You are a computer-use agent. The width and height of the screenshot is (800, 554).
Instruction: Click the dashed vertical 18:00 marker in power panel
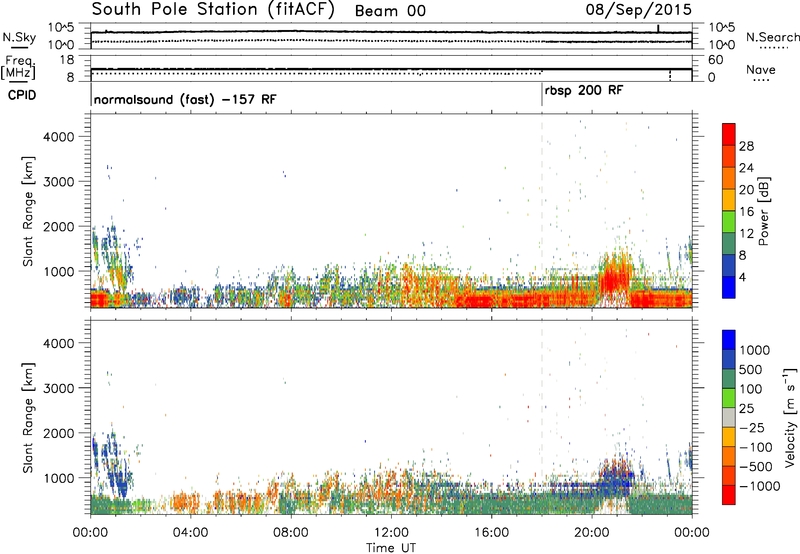(x=542, y=209)
